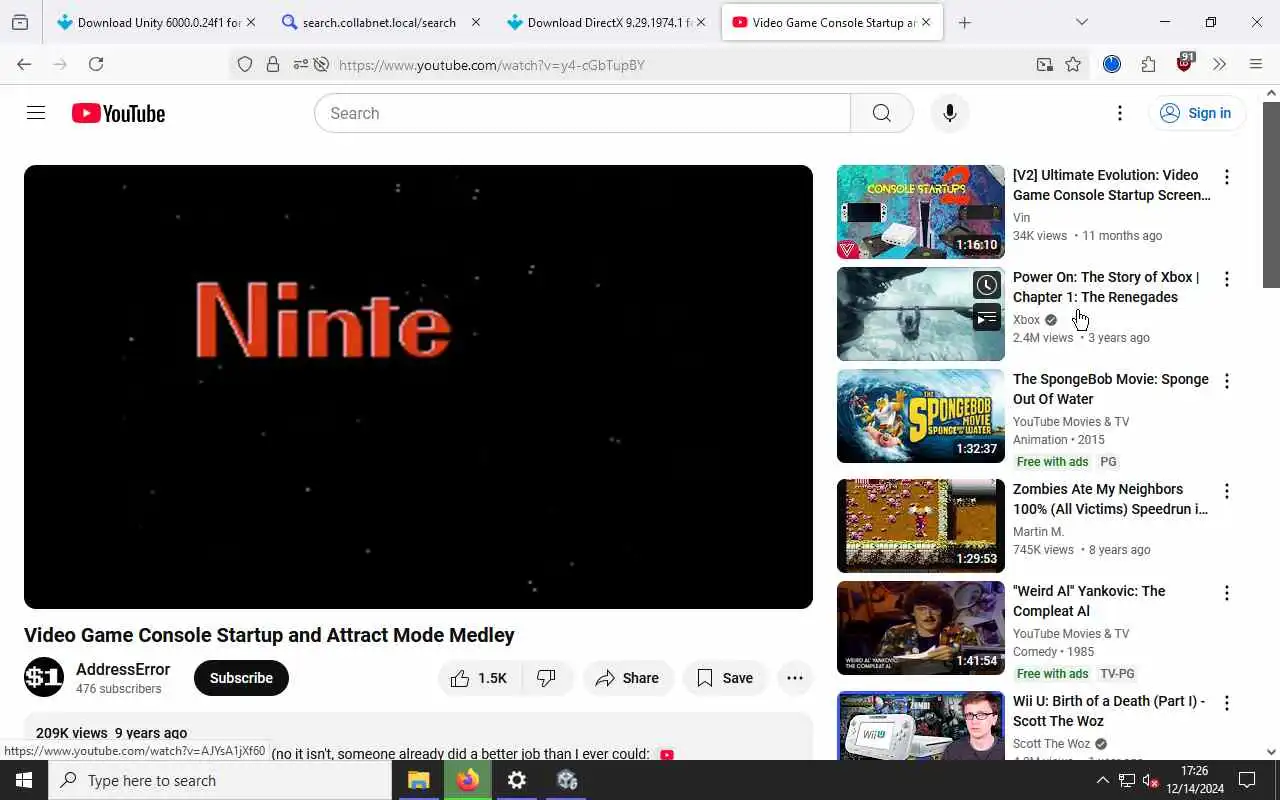Screen dimensions: 1280x800
Task: View site security padlock info
Action: point(273,64)
